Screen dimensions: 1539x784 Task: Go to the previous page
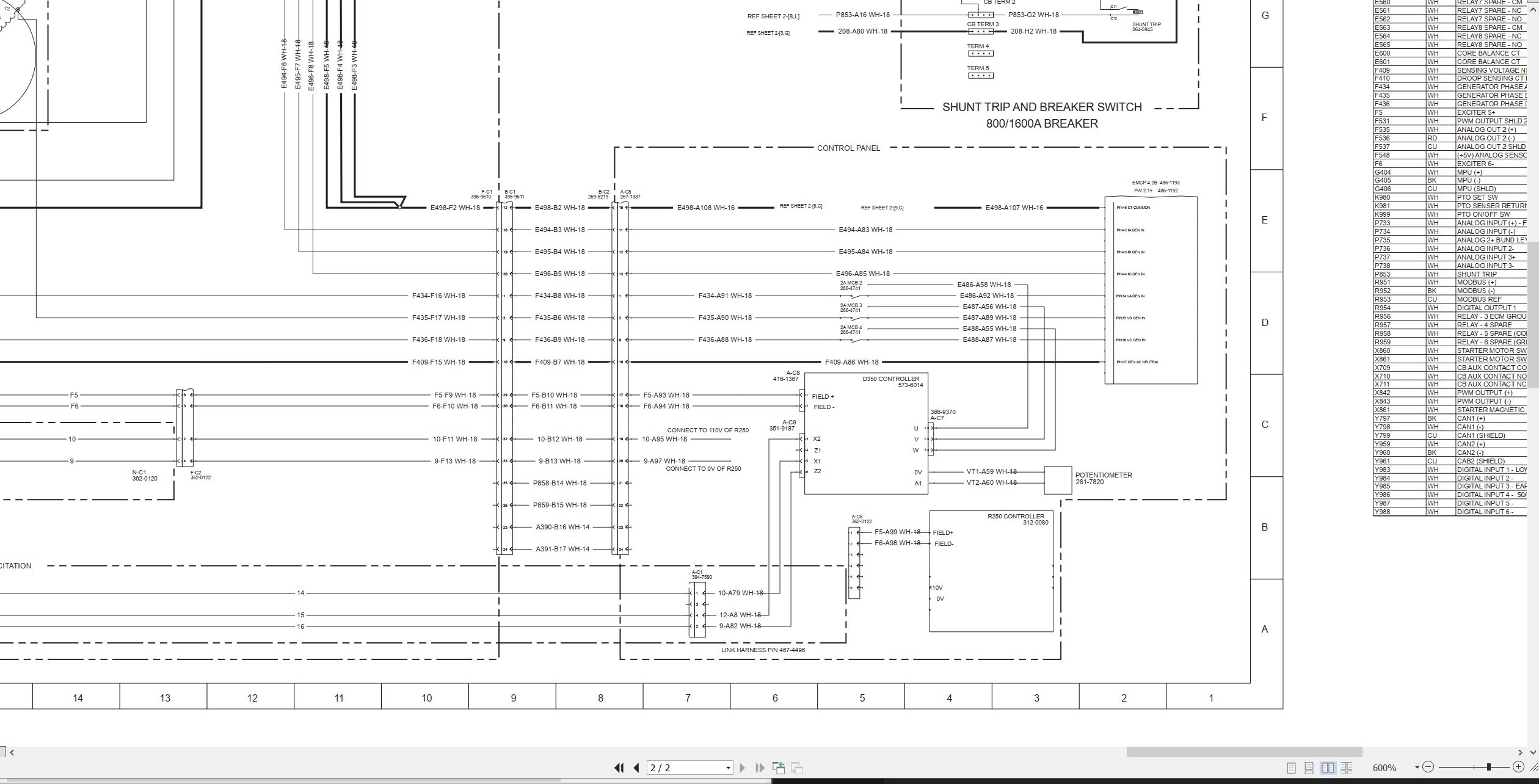(636, 768)
